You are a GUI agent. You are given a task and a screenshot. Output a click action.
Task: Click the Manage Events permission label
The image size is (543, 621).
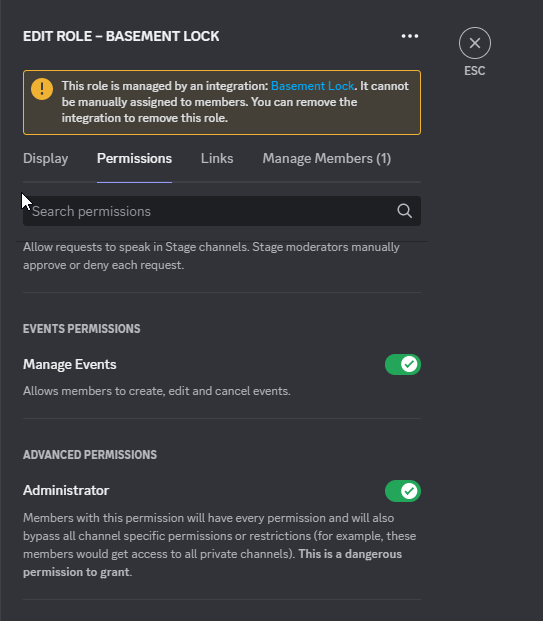click(x=70, y=364)
